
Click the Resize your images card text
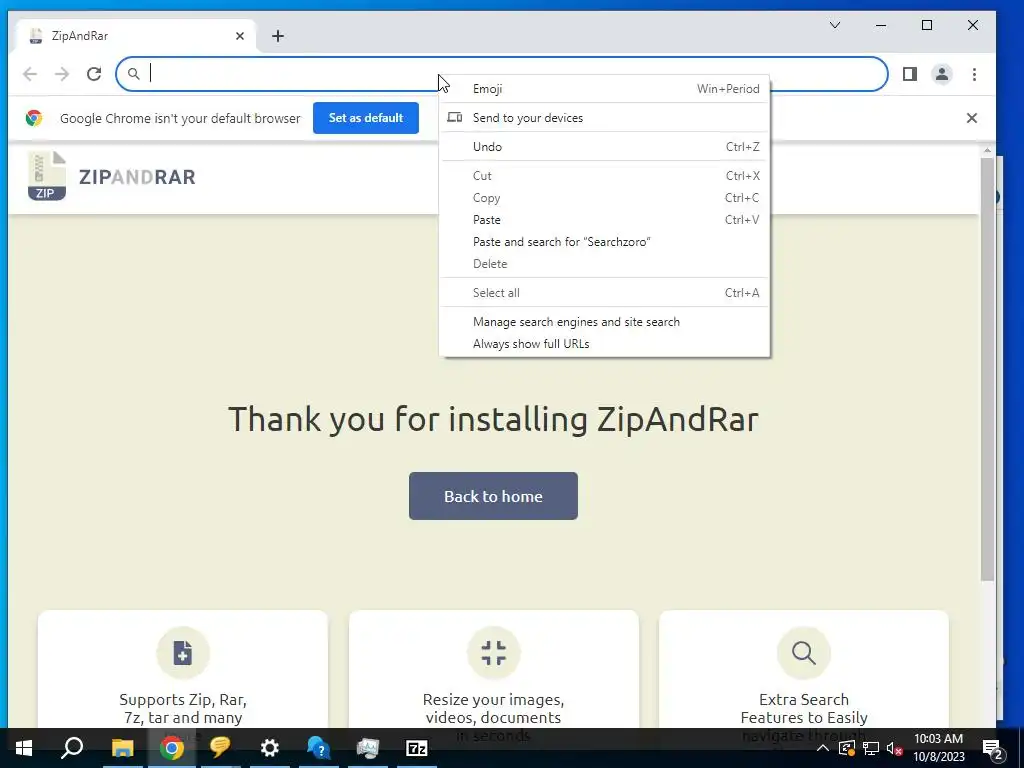(x=494, y=709)
